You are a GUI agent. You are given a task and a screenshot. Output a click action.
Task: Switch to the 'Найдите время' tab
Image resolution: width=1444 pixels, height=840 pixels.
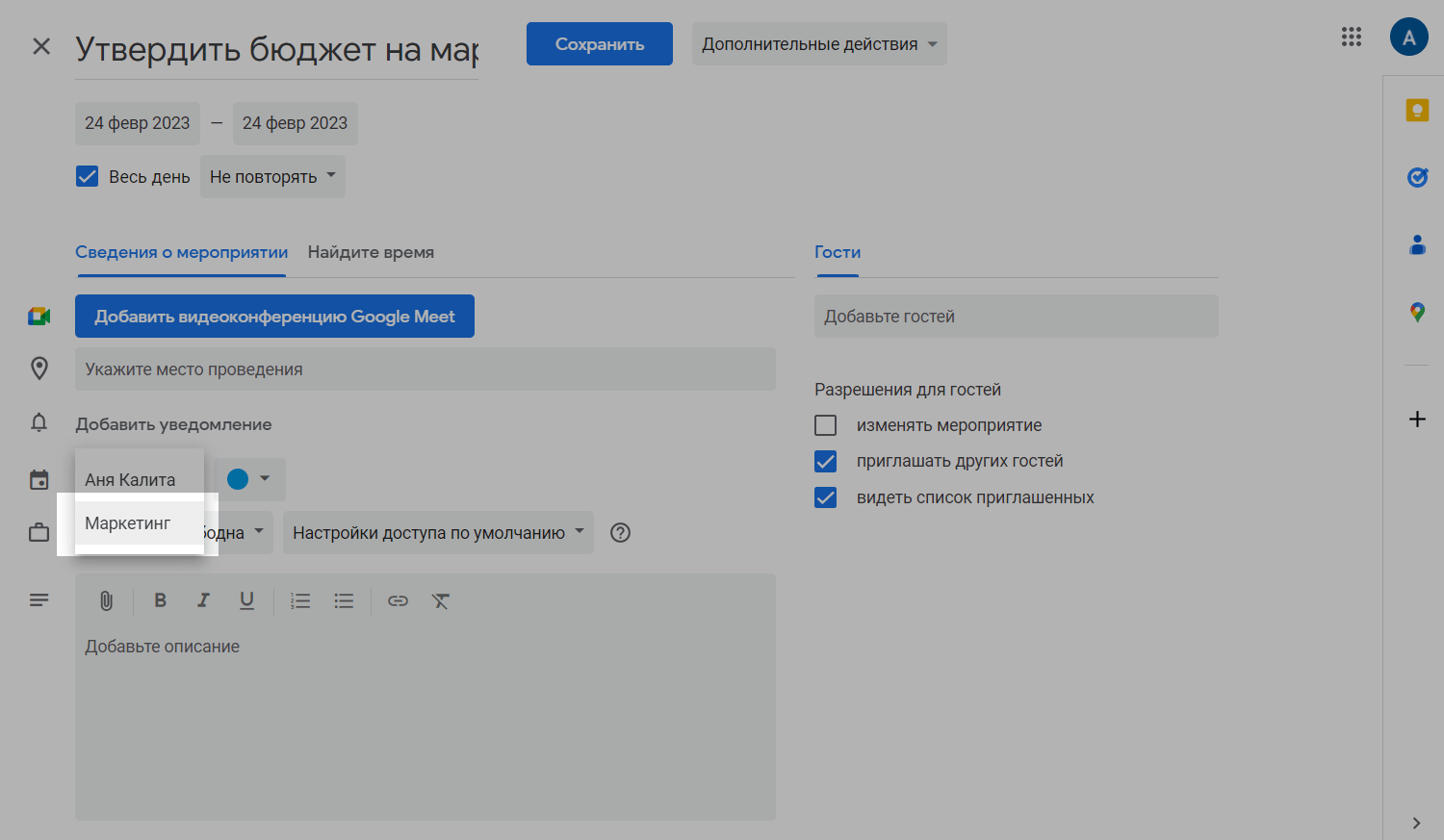tap(371, 252)
